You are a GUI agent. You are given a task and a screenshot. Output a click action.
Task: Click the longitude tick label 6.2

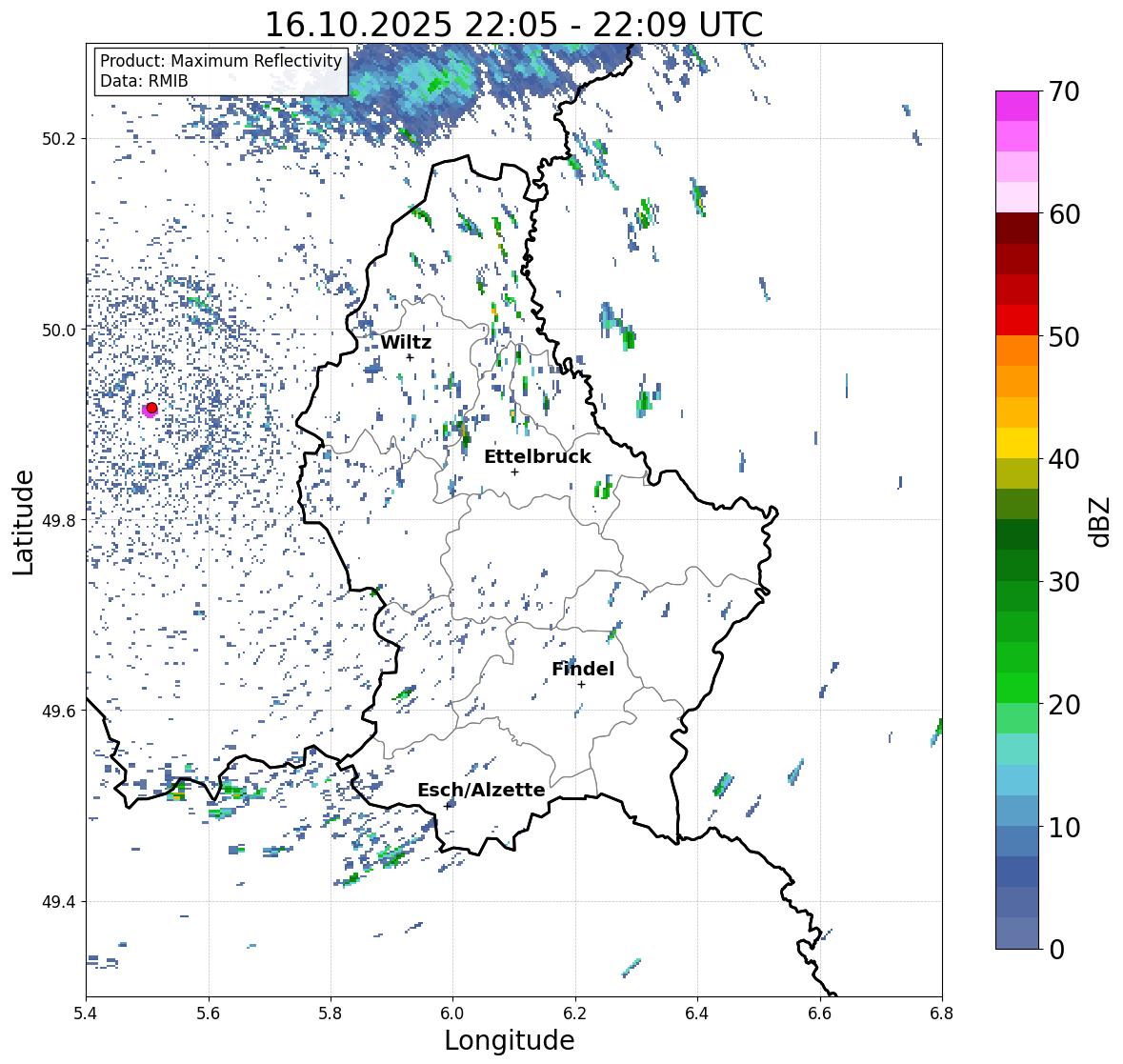575,1014
